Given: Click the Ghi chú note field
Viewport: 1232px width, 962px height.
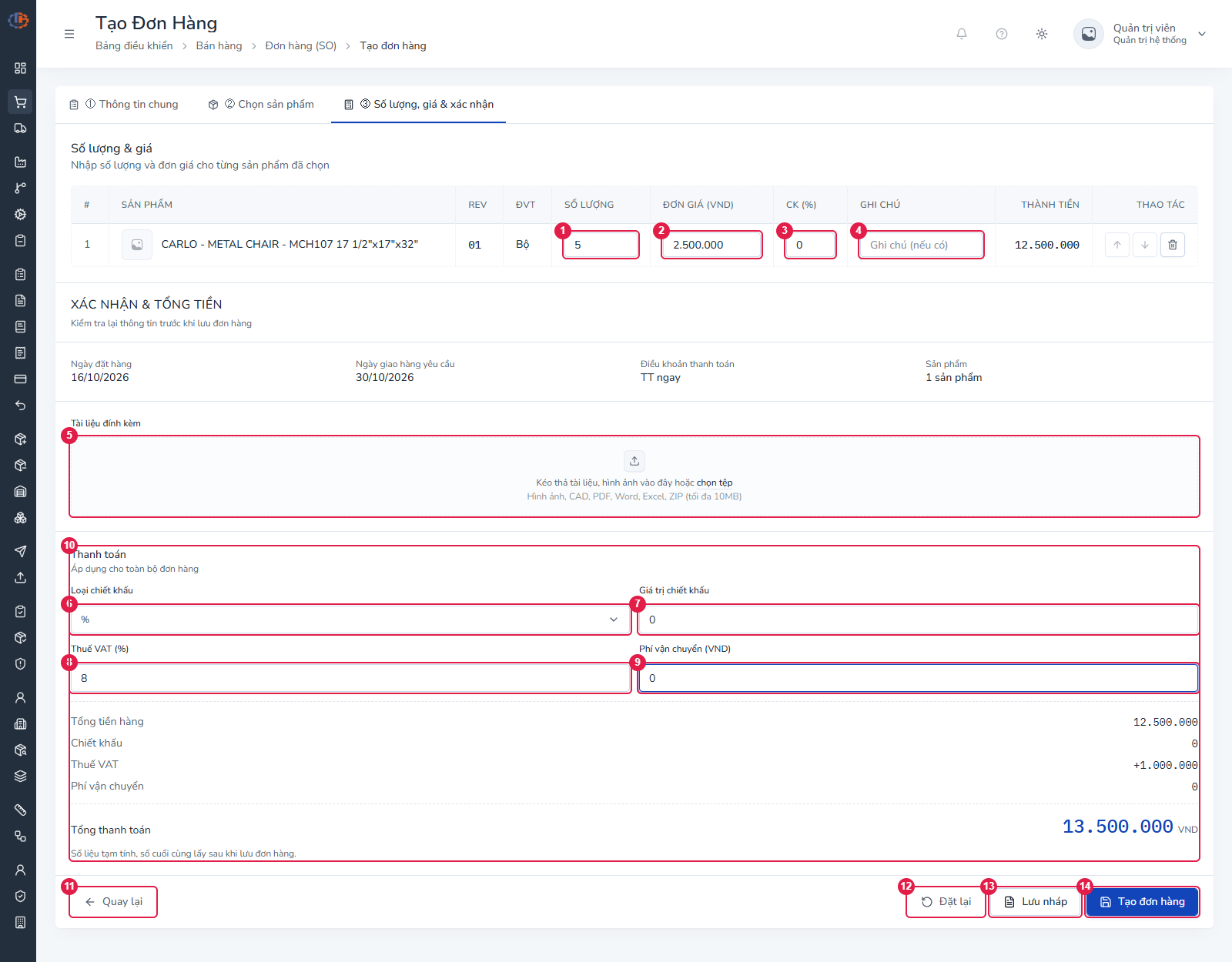Looking at the screenshot, I should (921, 245).
